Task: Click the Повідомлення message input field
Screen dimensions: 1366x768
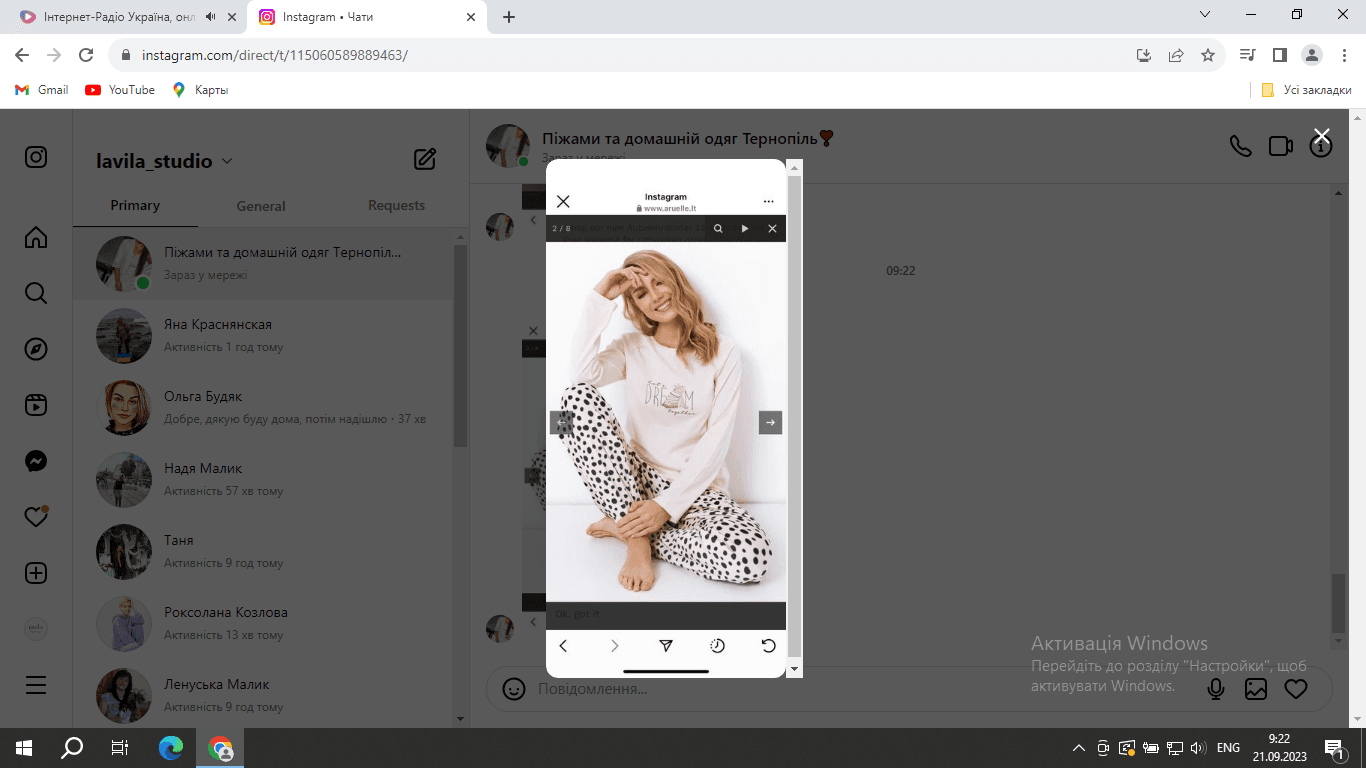Action: click(860, 689)
